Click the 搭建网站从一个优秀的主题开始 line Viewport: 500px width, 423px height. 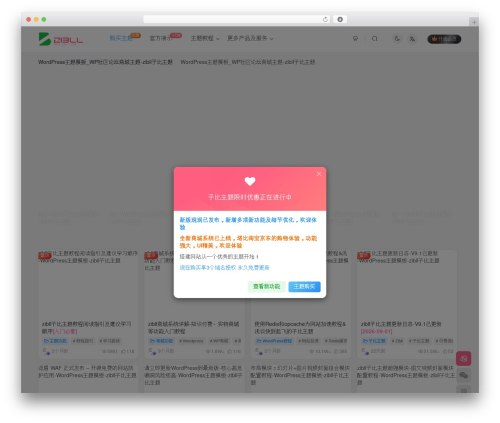(219, 257)
